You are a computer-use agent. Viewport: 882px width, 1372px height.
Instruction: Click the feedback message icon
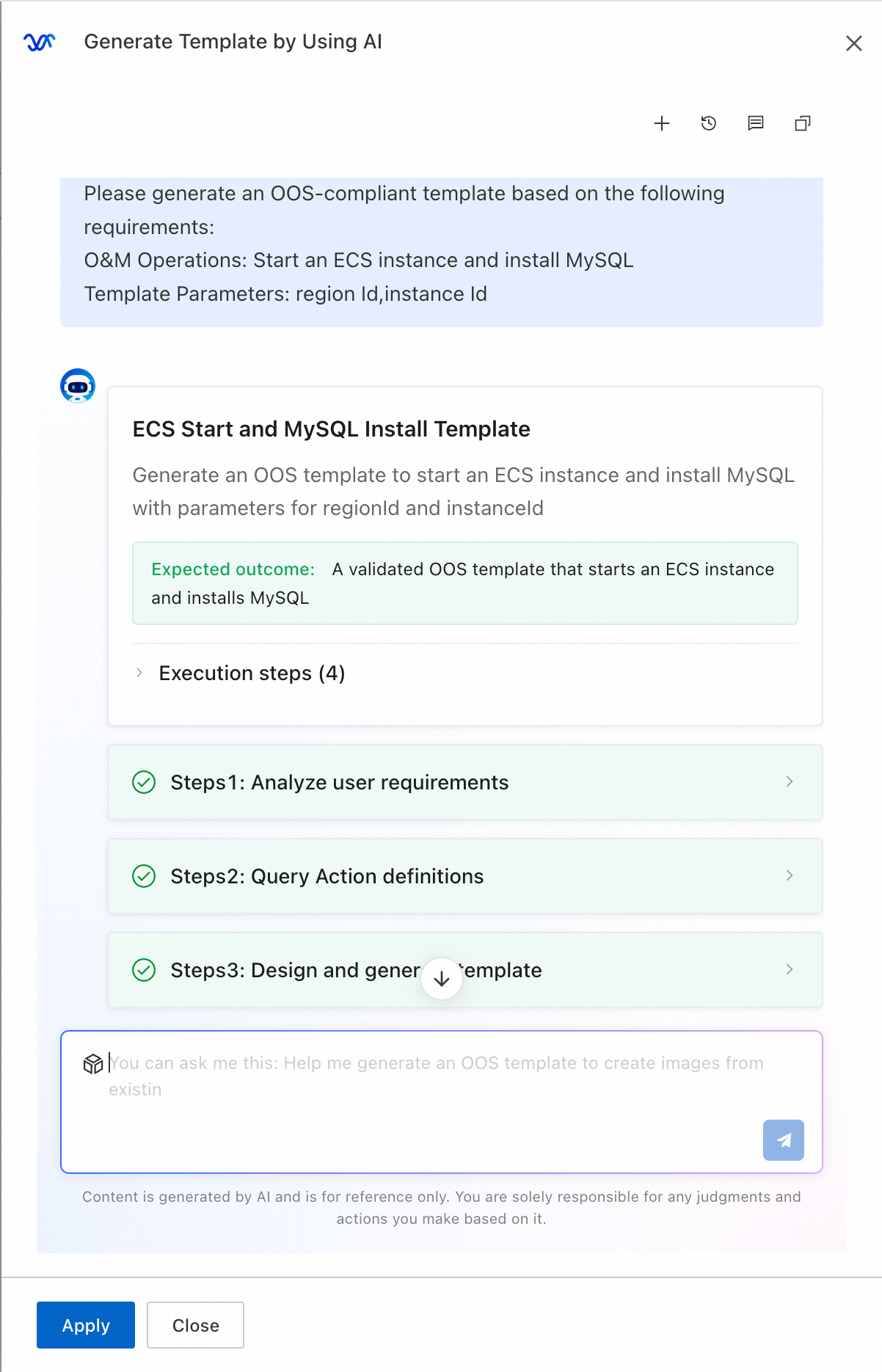point(756,123)
